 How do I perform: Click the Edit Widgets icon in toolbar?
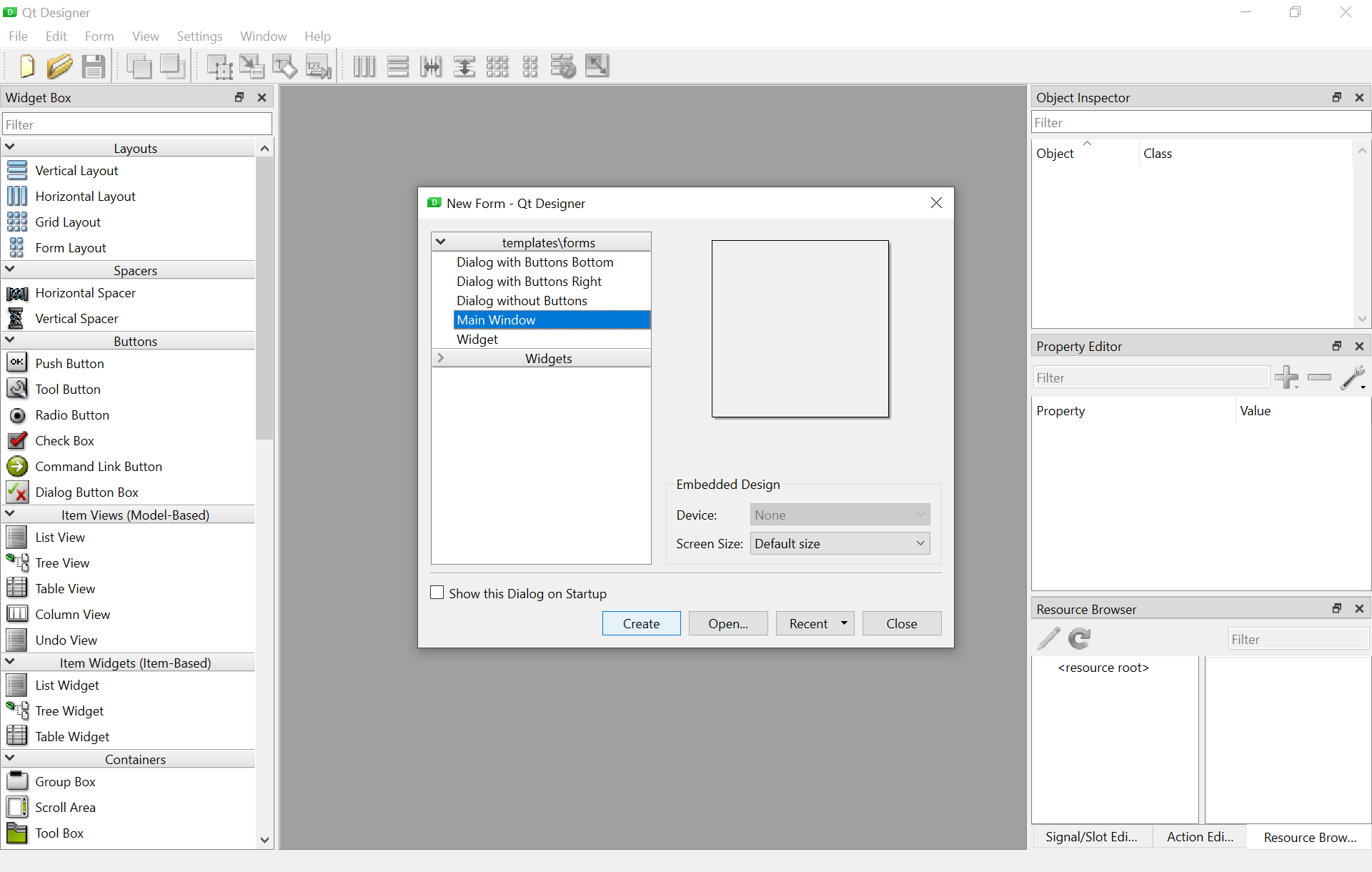tap(219, 66)
